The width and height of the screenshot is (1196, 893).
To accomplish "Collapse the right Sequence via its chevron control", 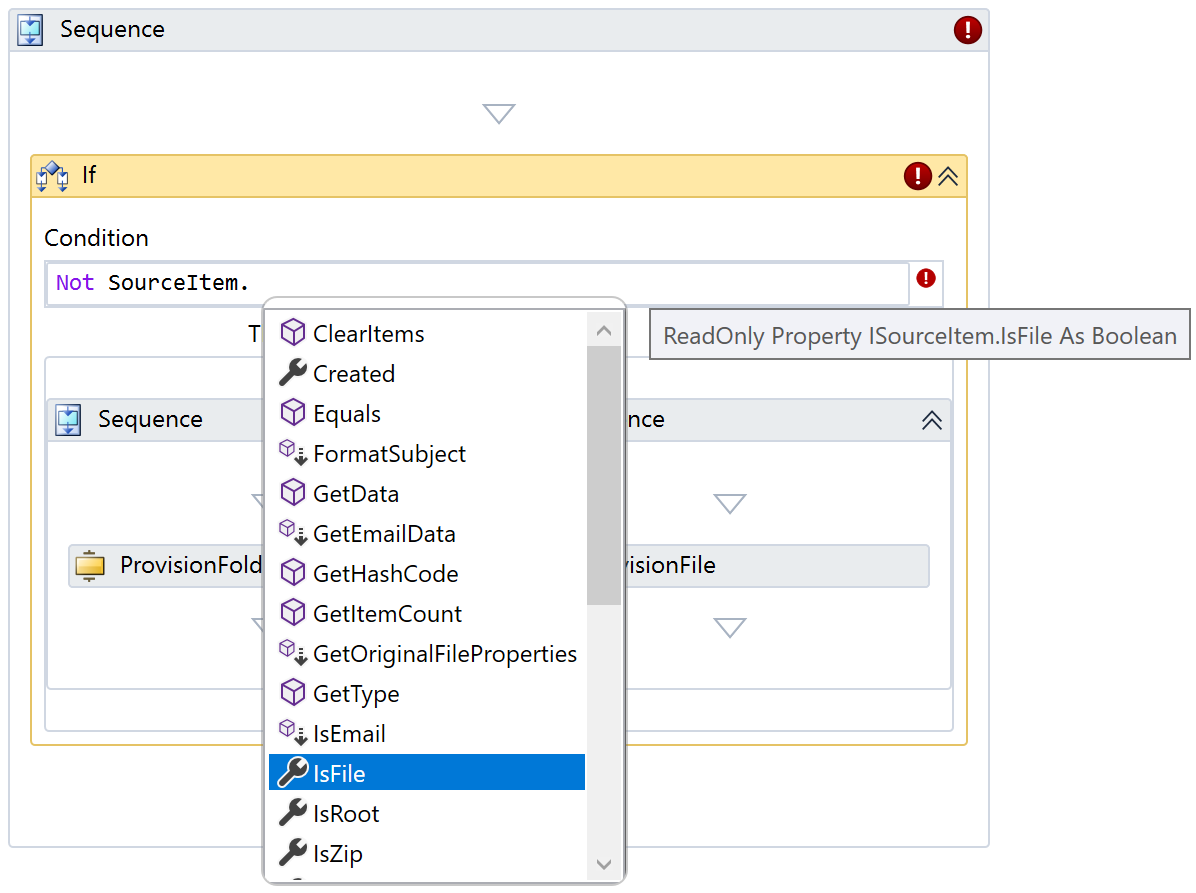I will 931,420.
